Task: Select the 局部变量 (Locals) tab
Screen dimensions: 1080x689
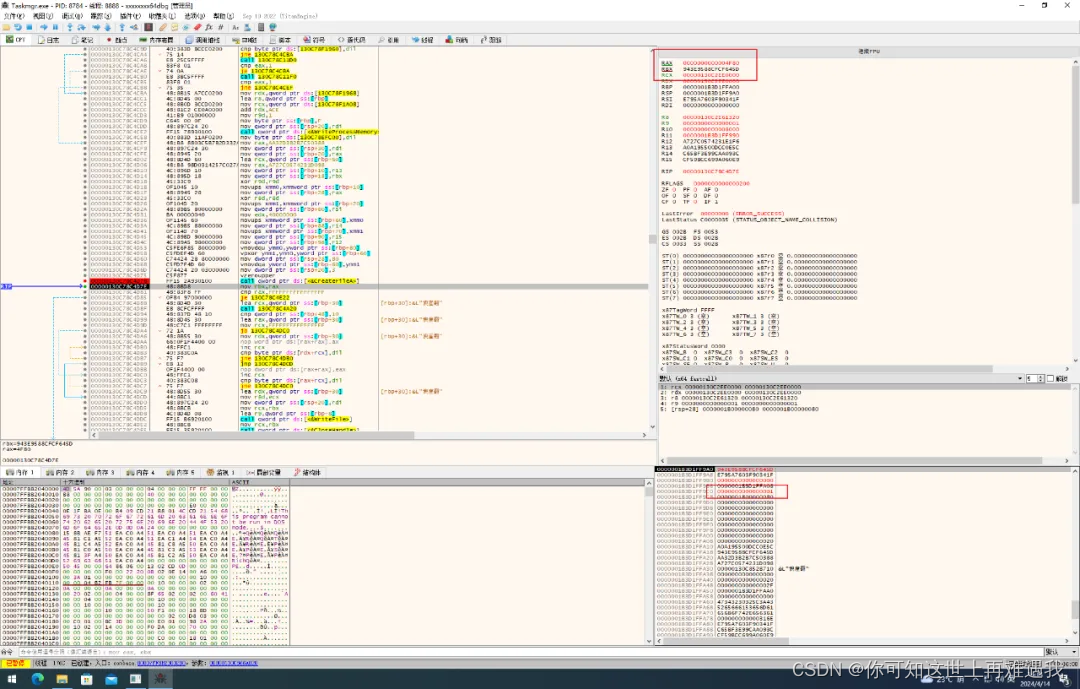Action: click(x=264, y=473)
